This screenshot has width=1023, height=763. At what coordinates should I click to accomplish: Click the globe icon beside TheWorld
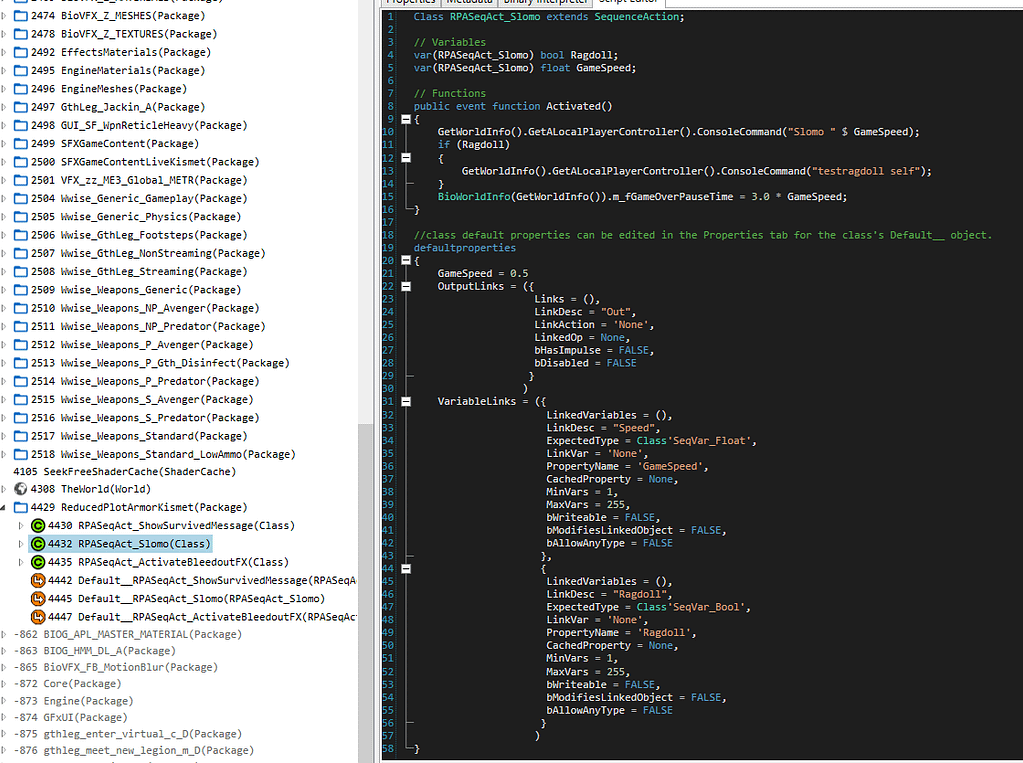pyautogui.click(x=21, y=490)
